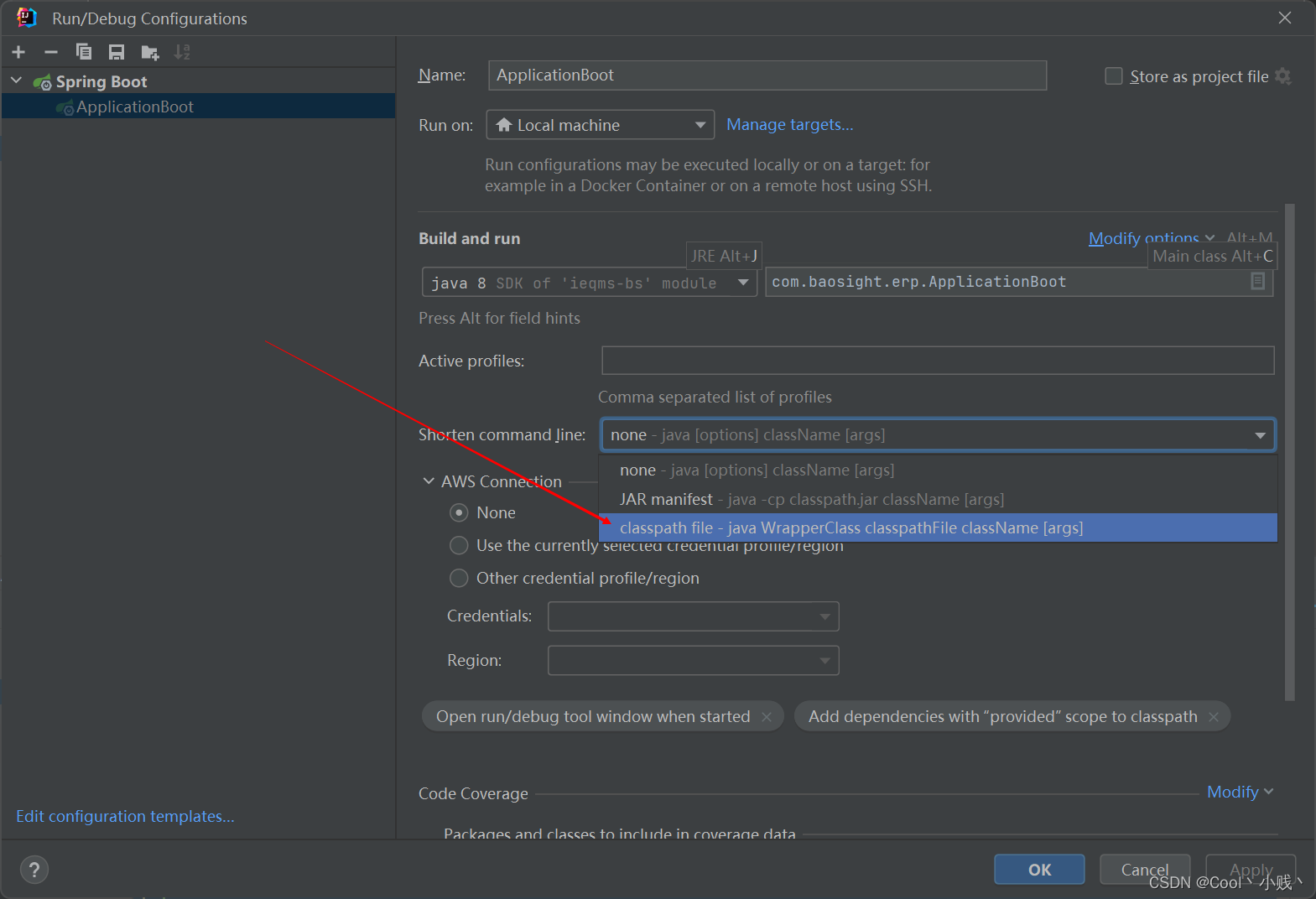Remove the 'Open run/debug tool window' option
Screen dimensions: 1316x899
[x=766, y=717]
